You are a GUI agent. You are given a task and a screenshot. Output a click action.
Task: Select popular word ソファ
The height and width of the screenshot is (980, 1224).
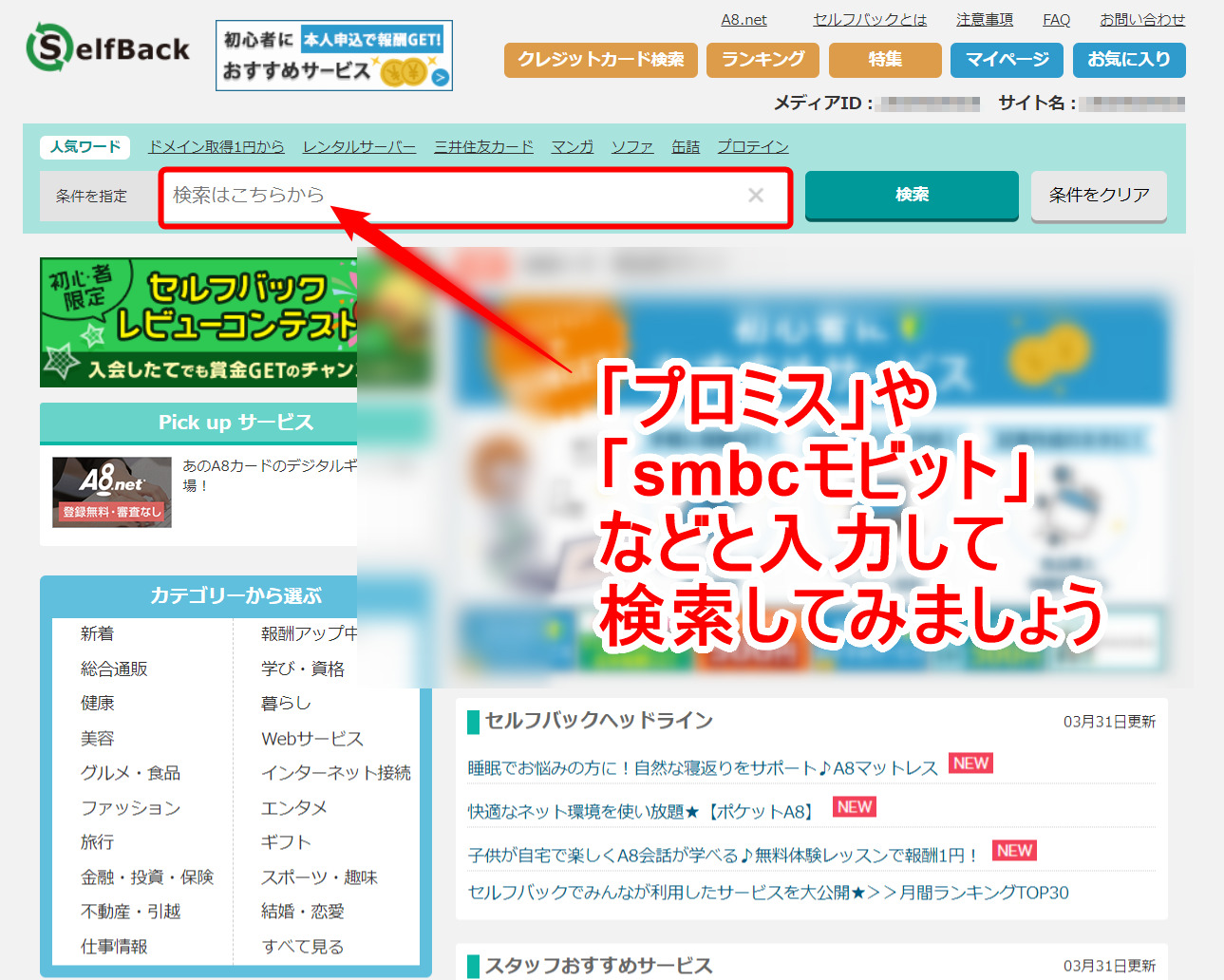632,147
